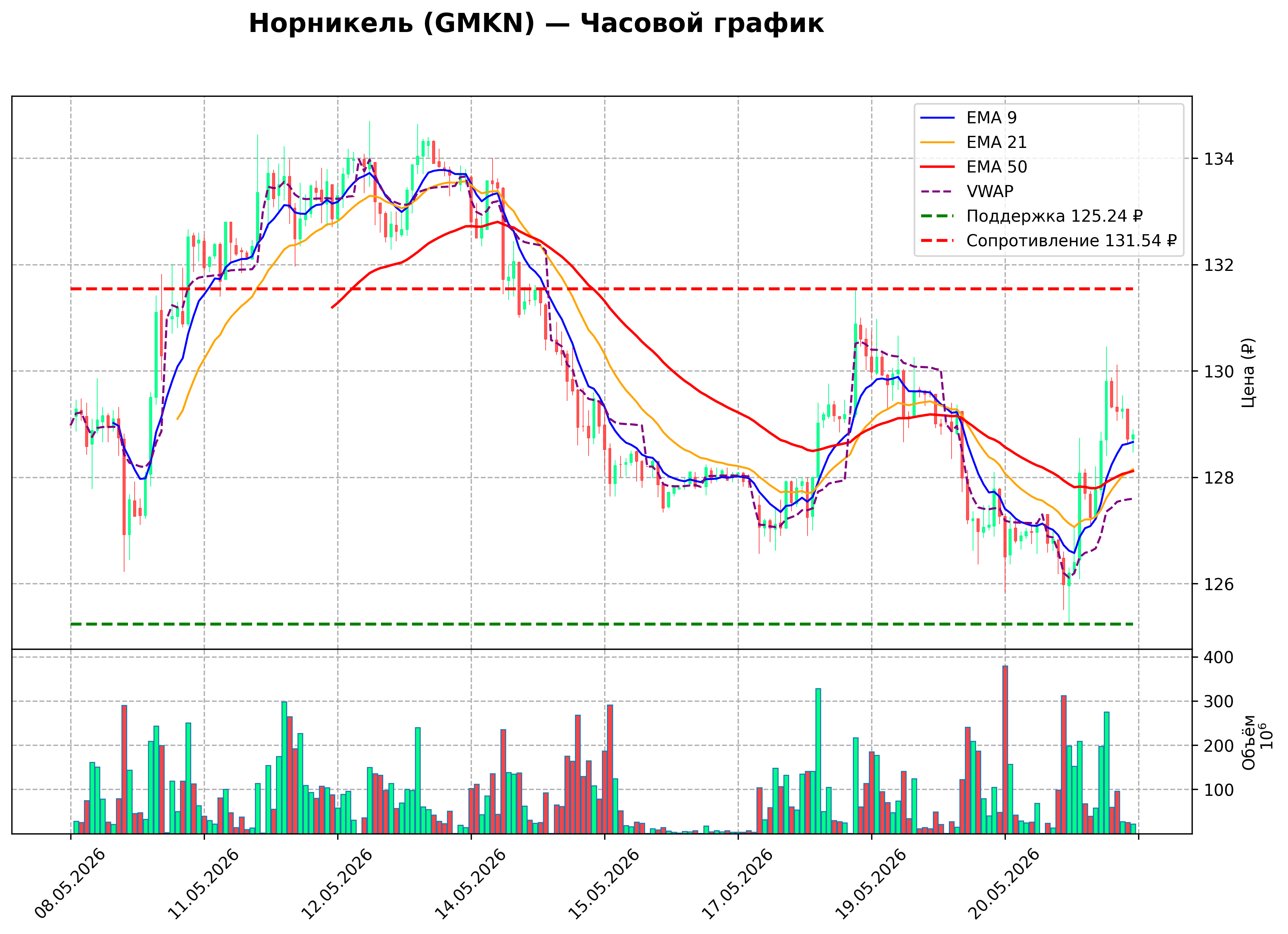Click the '20.05.2026' date label
This screenshot has width=1288, height=934.
1005,884
